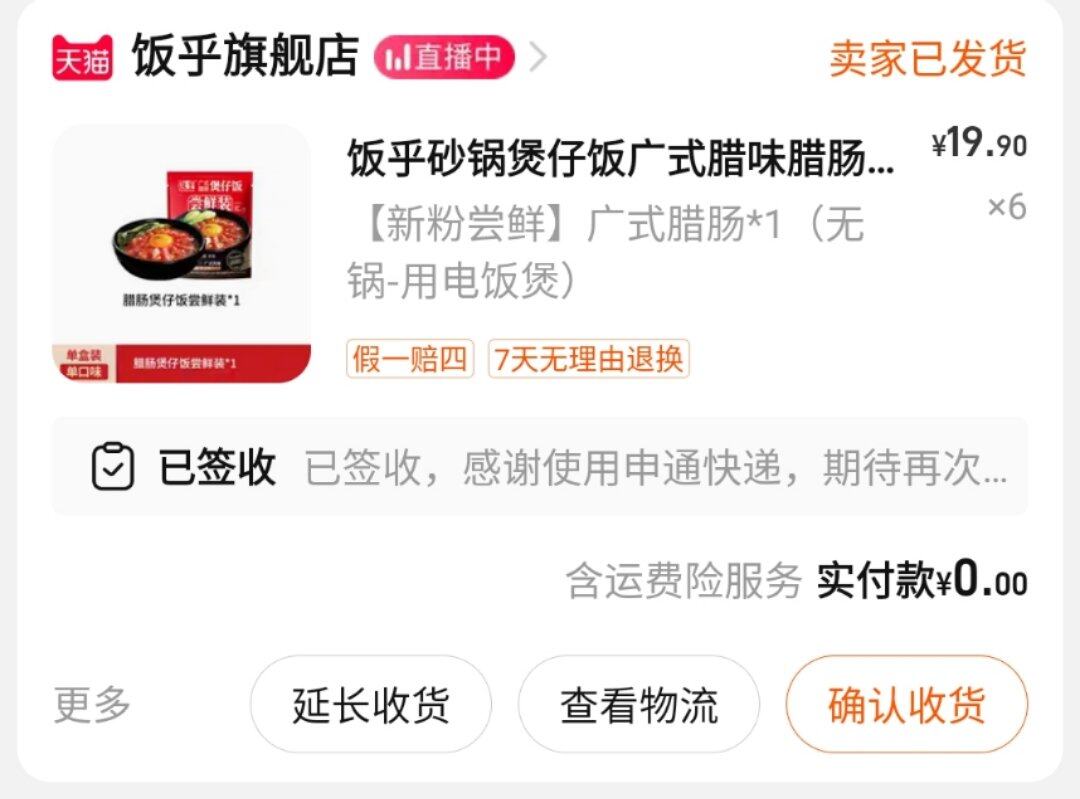Viewport: 1080px width, 799px height.
Task: Click the 延长收货 button
Action: click(x=371, y=705)
